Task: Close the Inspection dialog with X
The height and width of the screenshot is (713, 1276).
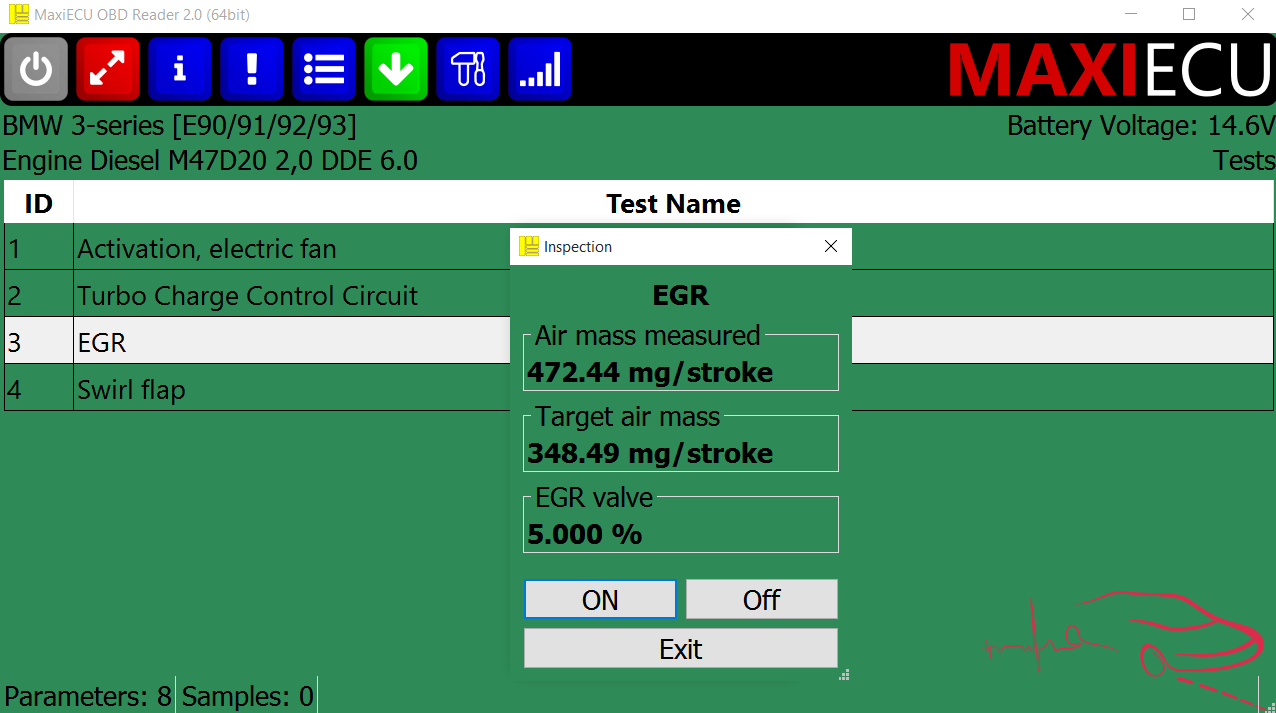Action: (831, 246)
